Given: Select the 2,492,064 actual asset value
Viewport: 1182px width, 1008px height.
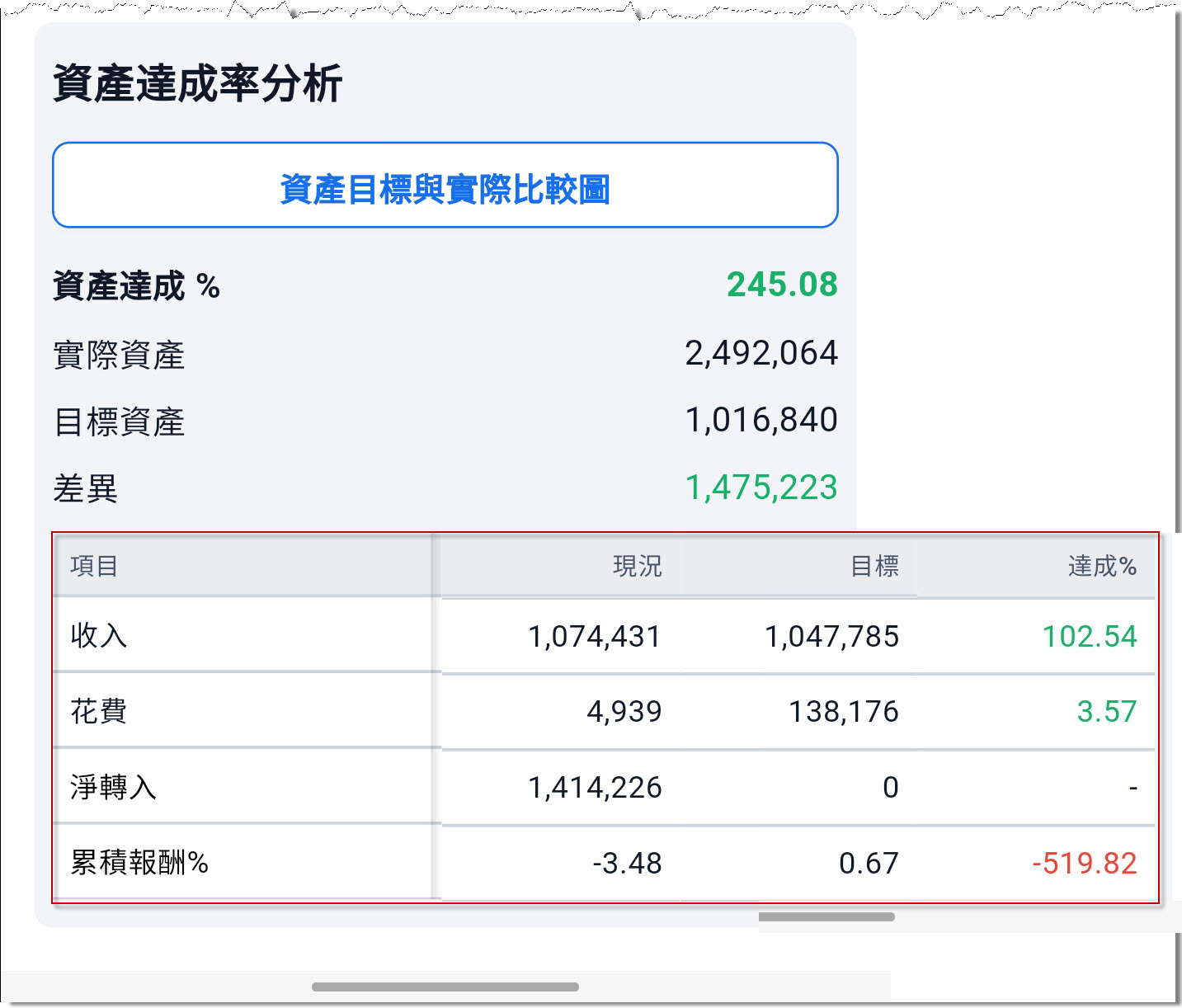Looking at the screenshot, I should (x=761, y=353).
